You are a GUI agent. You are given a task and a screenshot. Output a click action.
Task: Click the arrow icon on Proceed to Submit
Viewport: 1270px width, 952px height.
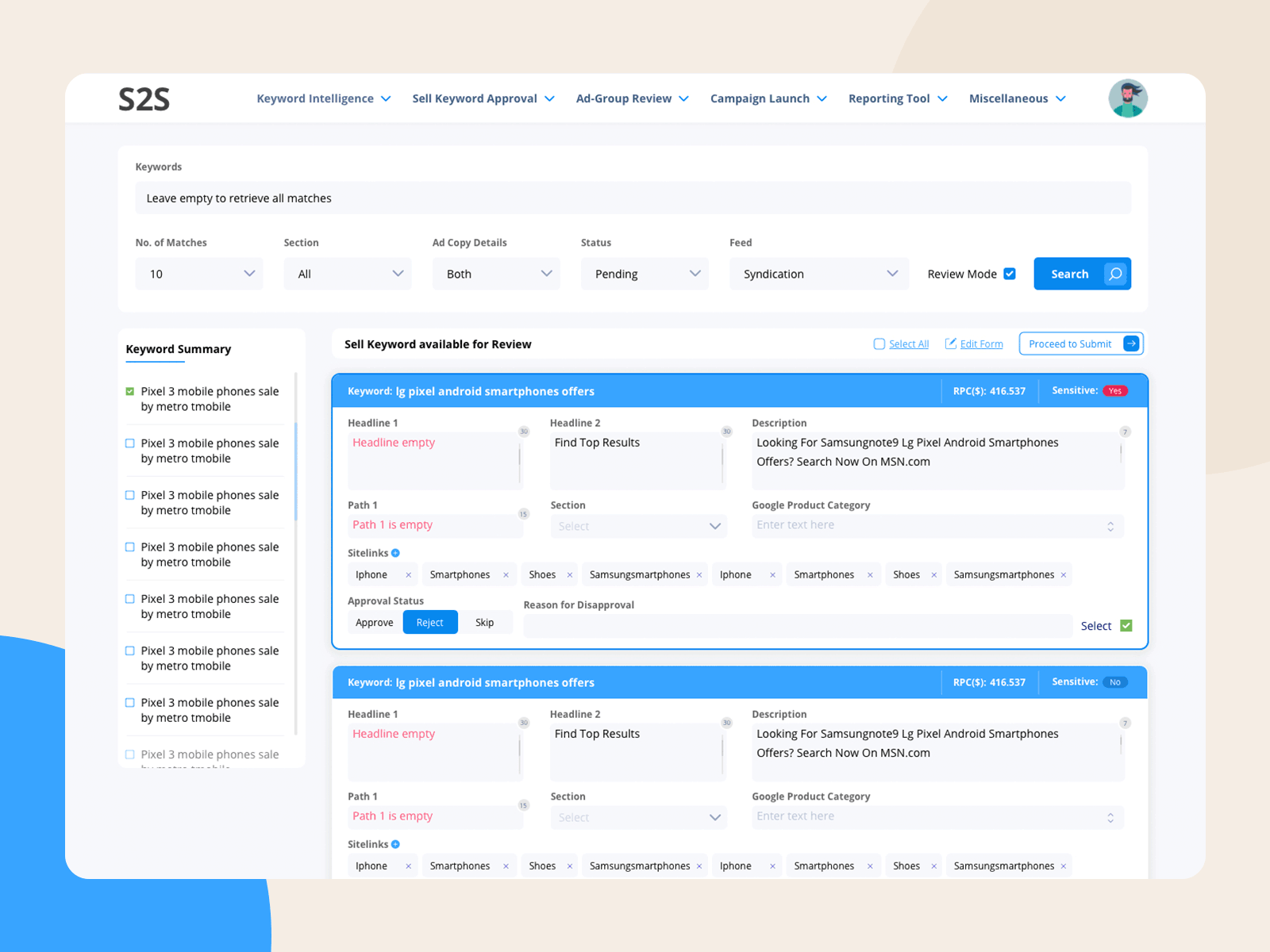pyautogui.click(x=1130, y=344)
